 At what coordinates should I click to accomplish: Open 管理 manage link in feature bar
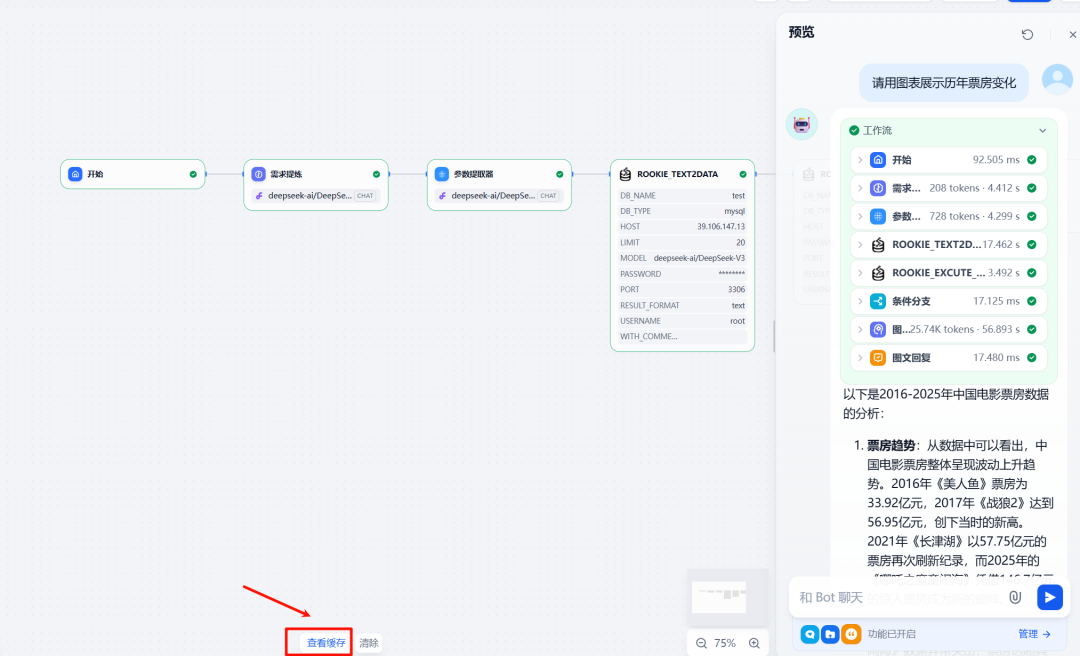(x=1034, y=634)
